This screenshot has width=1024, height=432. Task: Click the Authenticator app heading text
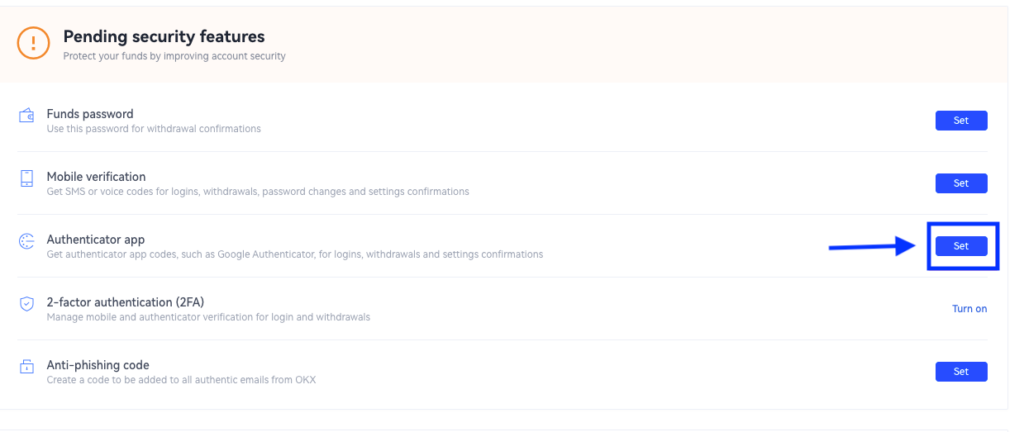pyautogui.click(x=95, y=239)
